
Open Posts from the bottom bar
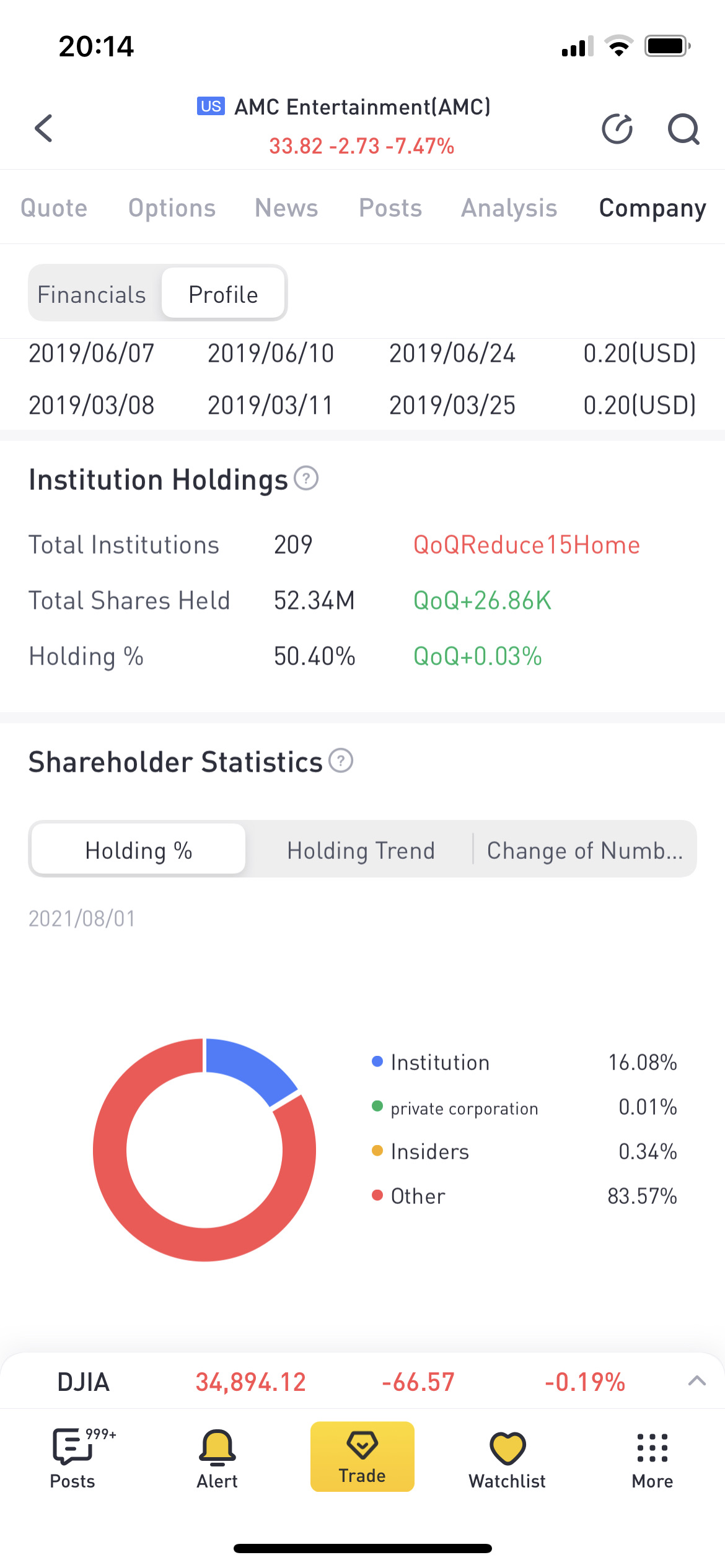point(73,1457)
